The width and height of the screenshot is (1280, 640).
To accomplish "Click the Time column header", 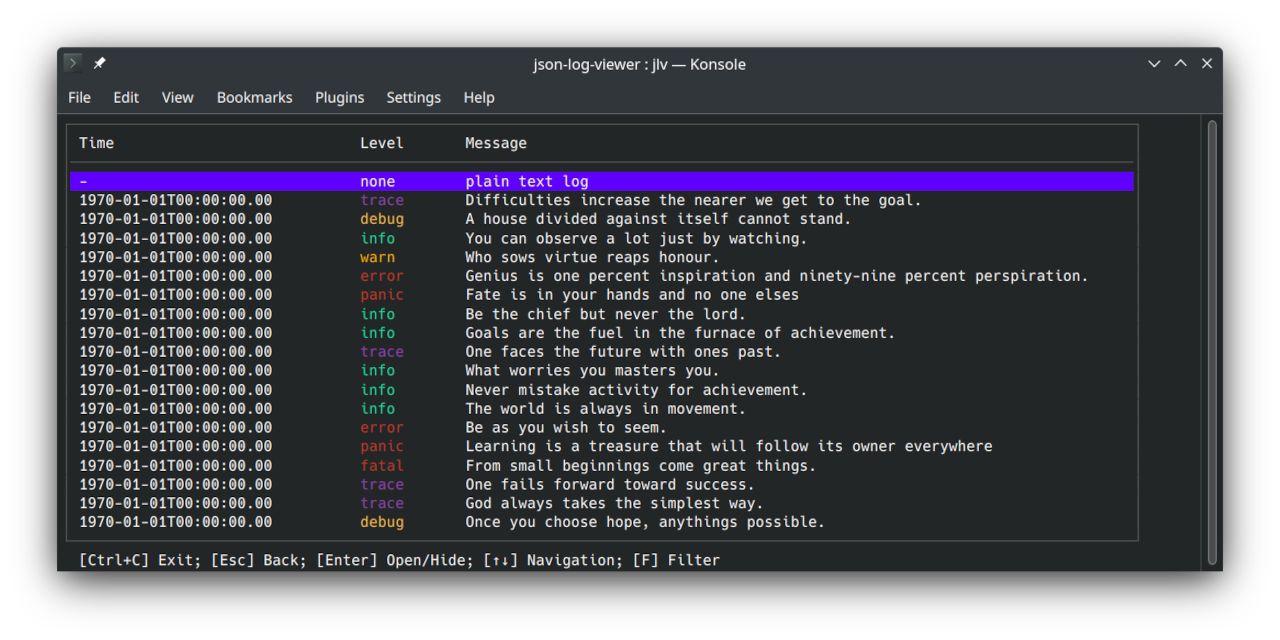I will 96,143.
